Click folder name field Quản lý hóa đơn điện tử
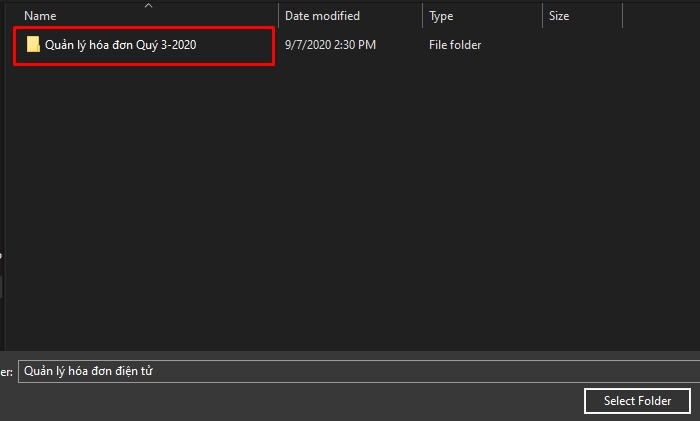700x421 pixels. click(x=359, y=371)
